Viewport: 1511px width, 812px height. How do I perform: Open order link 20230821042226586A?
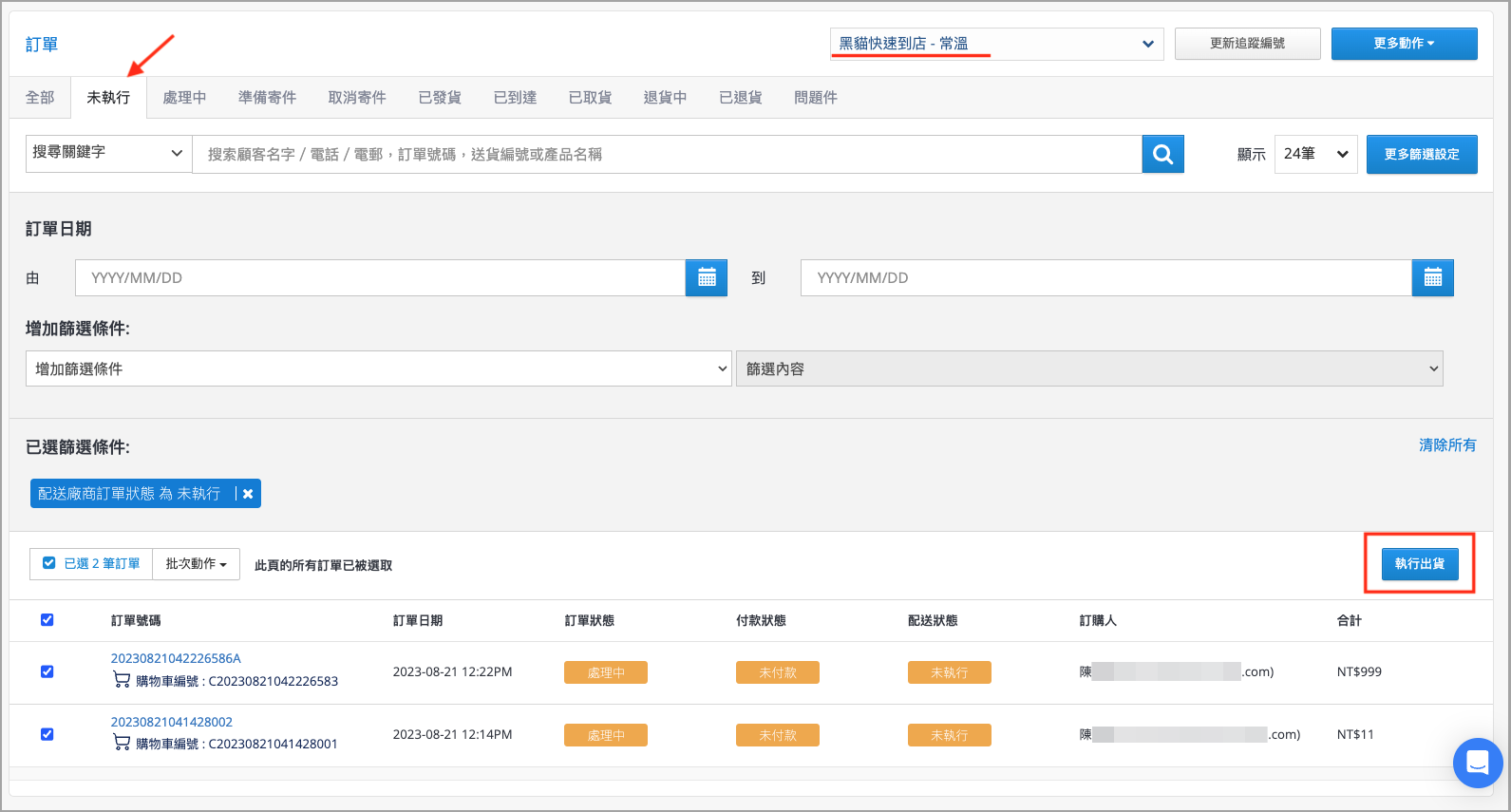176,658
